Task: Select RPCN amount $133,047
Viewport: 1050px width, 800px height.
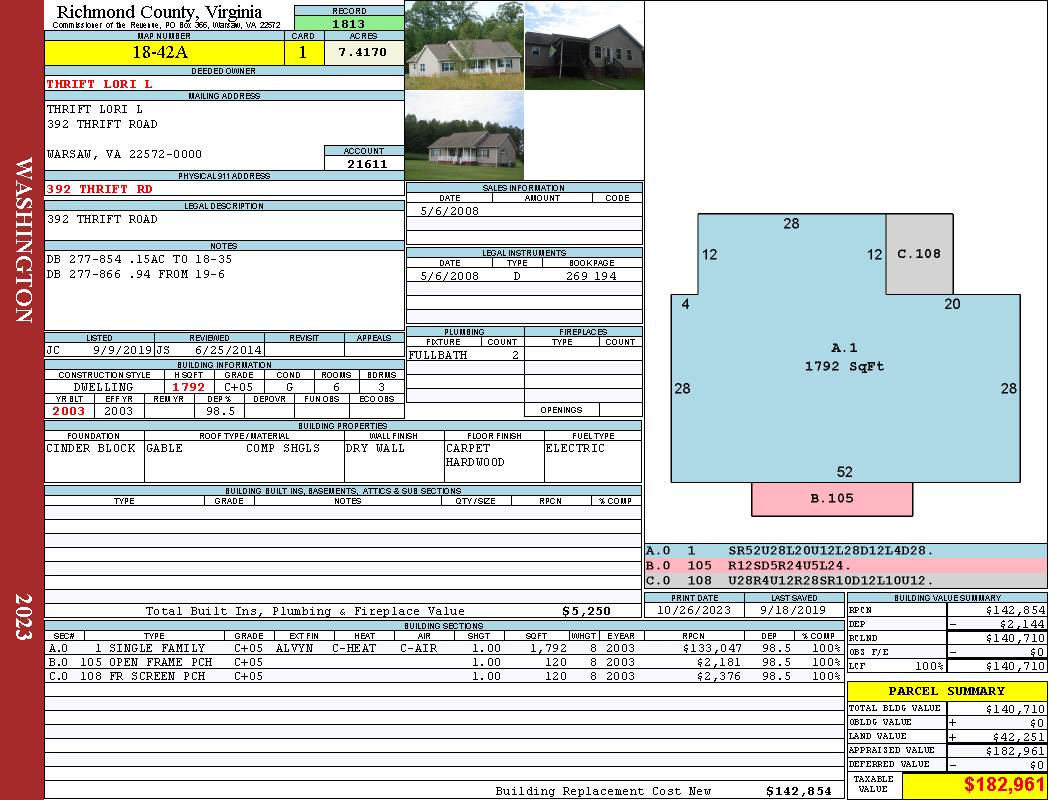Action: [x=711, y=649]
